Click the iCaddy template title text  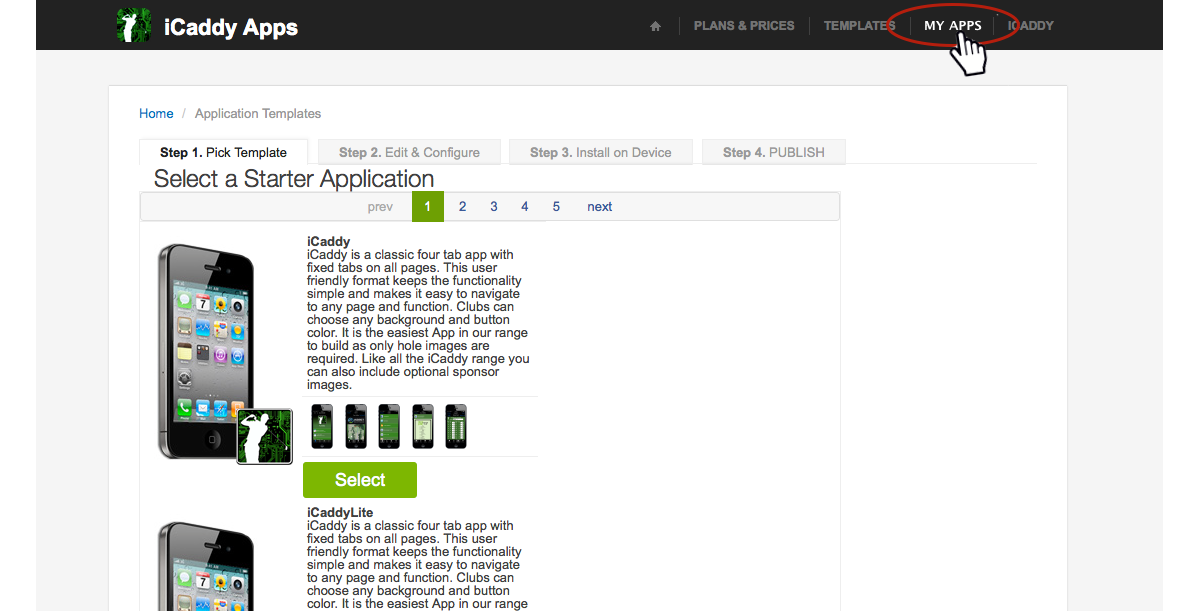tap(329, 241)
